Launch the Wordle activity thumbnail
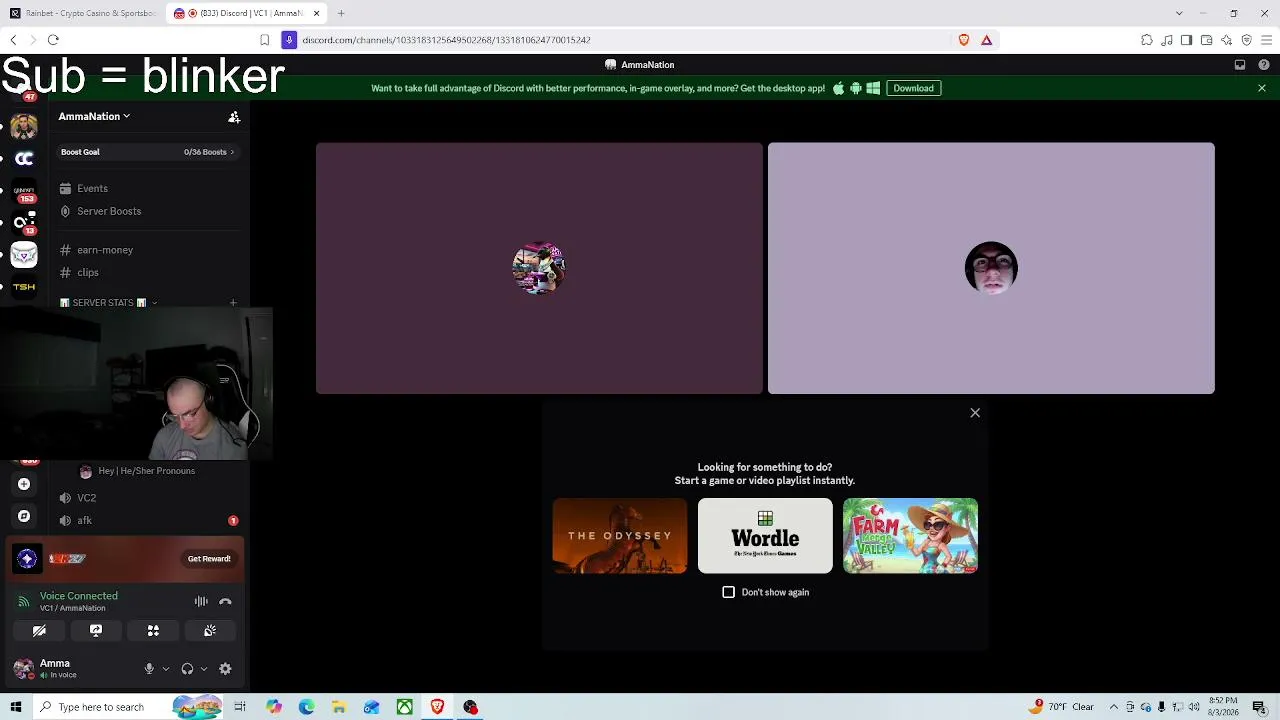1280x720 pixels. pyautogui.click(x=765, y=536)
